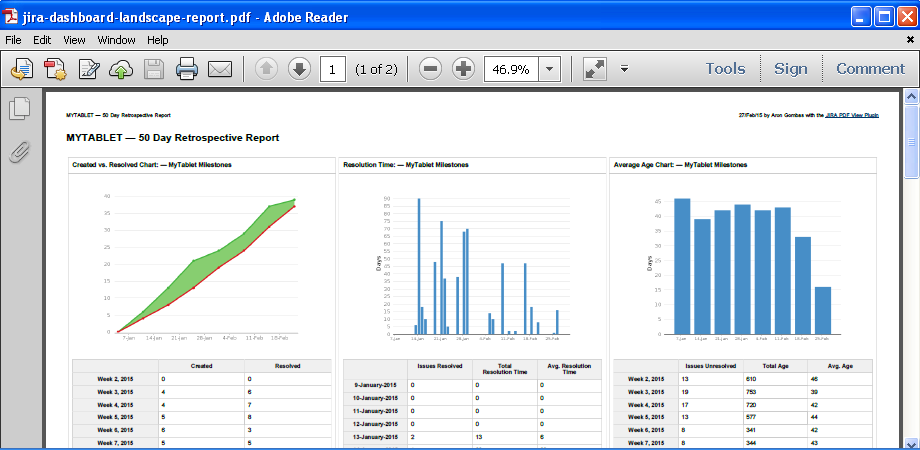Open the View menu
The width and height of the screenshot is (920, 450).
pos(75,40)
